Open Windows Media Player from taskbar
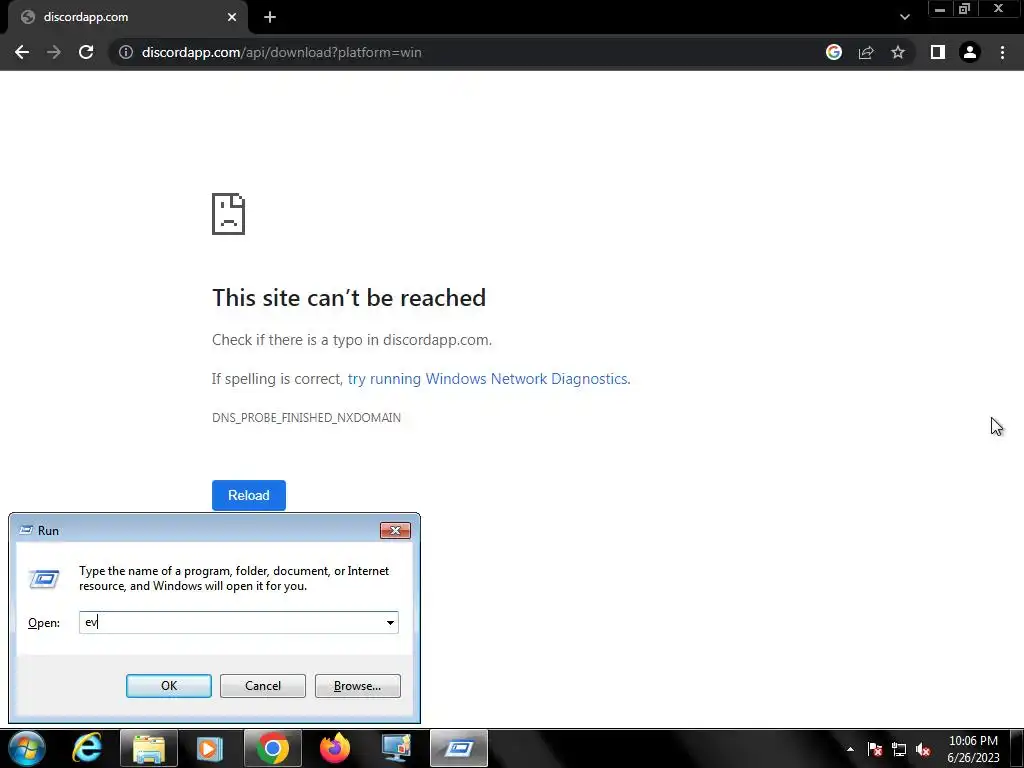The image size is (1024, 768). (210, 748)
